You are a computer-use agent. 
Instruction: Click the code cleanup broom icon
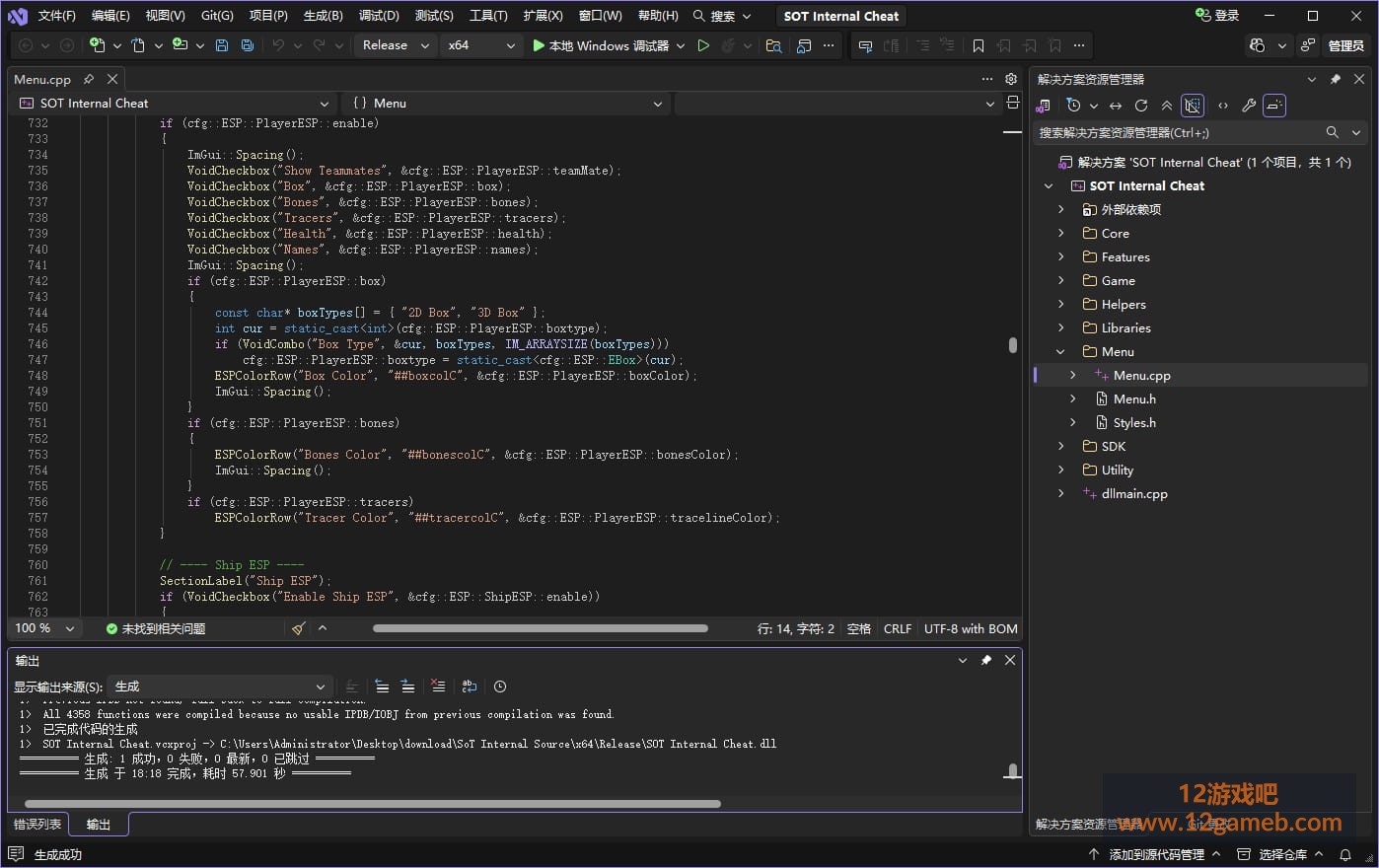click(299, 628)
